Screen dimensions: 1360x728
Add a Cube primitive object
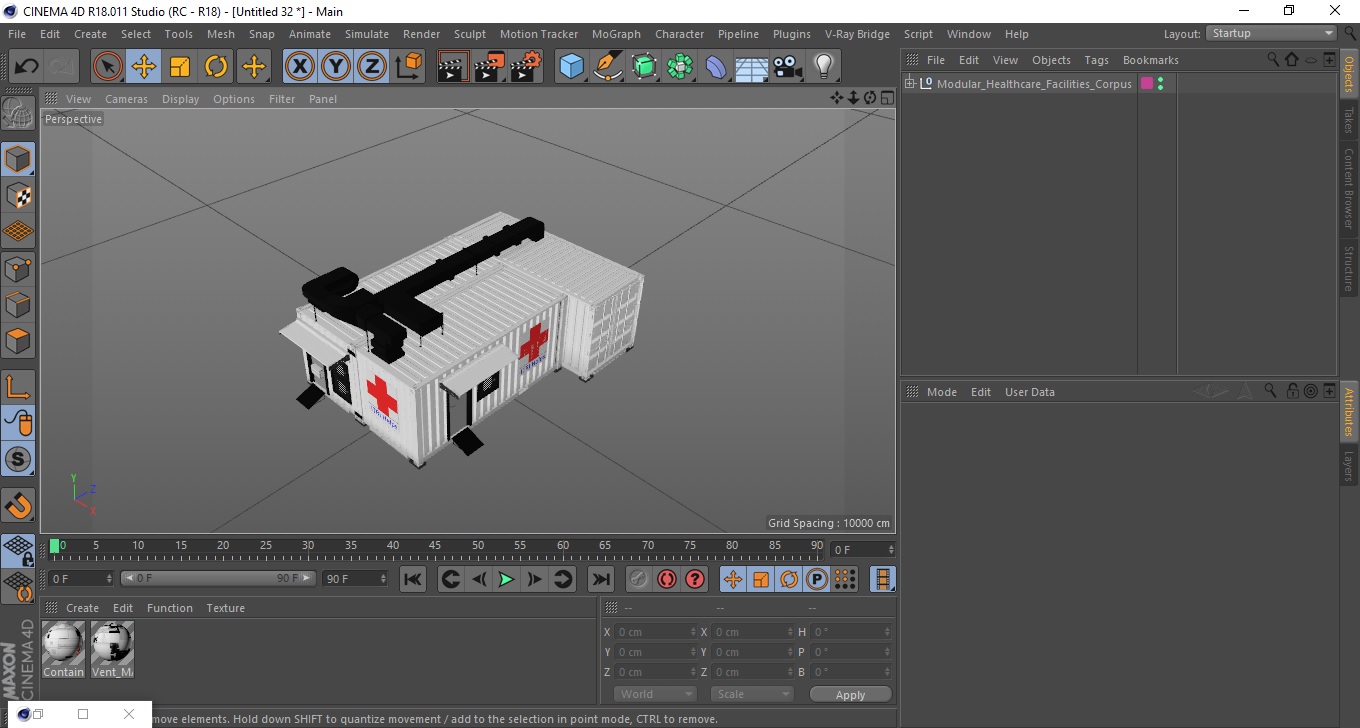click(572, 67)
